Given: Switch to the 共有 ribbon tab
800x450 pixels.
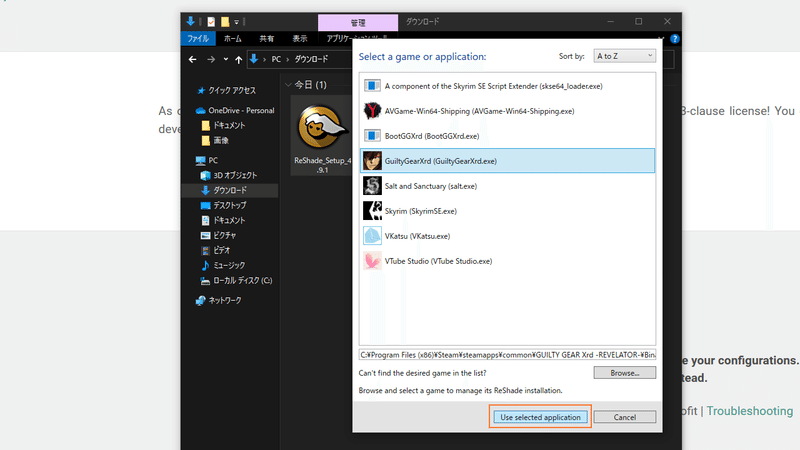Looking at the screenshot, I should pos(266,39).
